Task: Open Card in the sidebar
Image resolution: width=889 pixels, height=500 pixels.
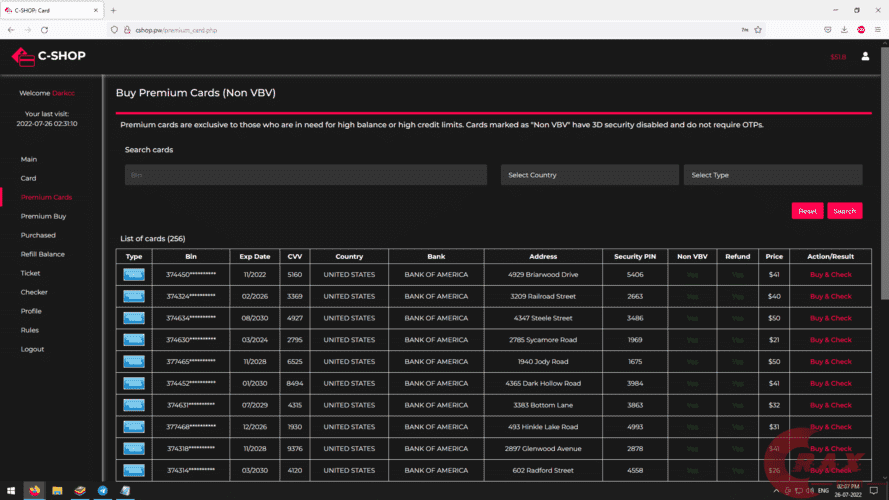Action: [x=28, y=178]
